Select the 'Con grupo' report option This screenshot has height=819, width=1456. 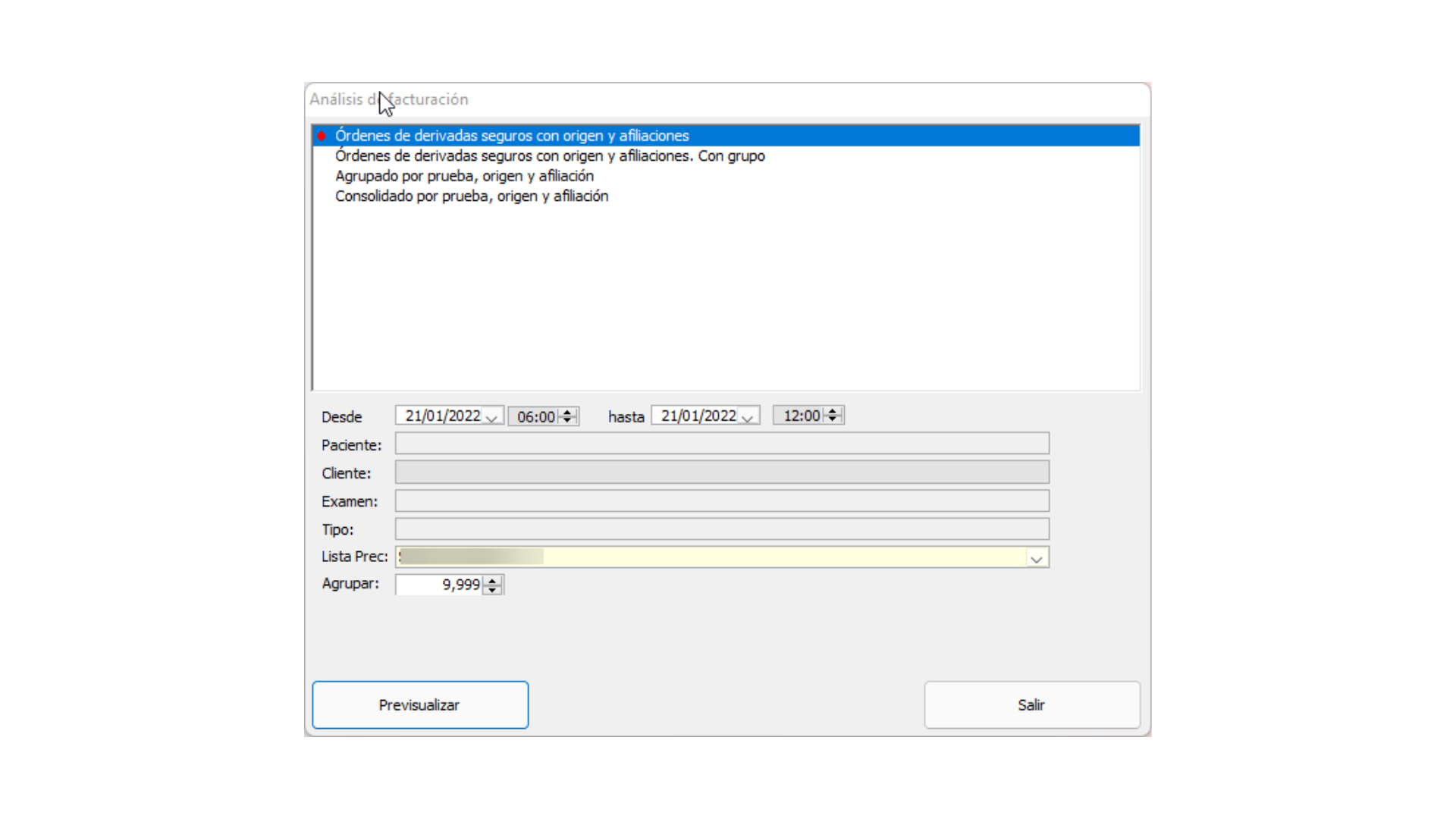coord(550,156)
